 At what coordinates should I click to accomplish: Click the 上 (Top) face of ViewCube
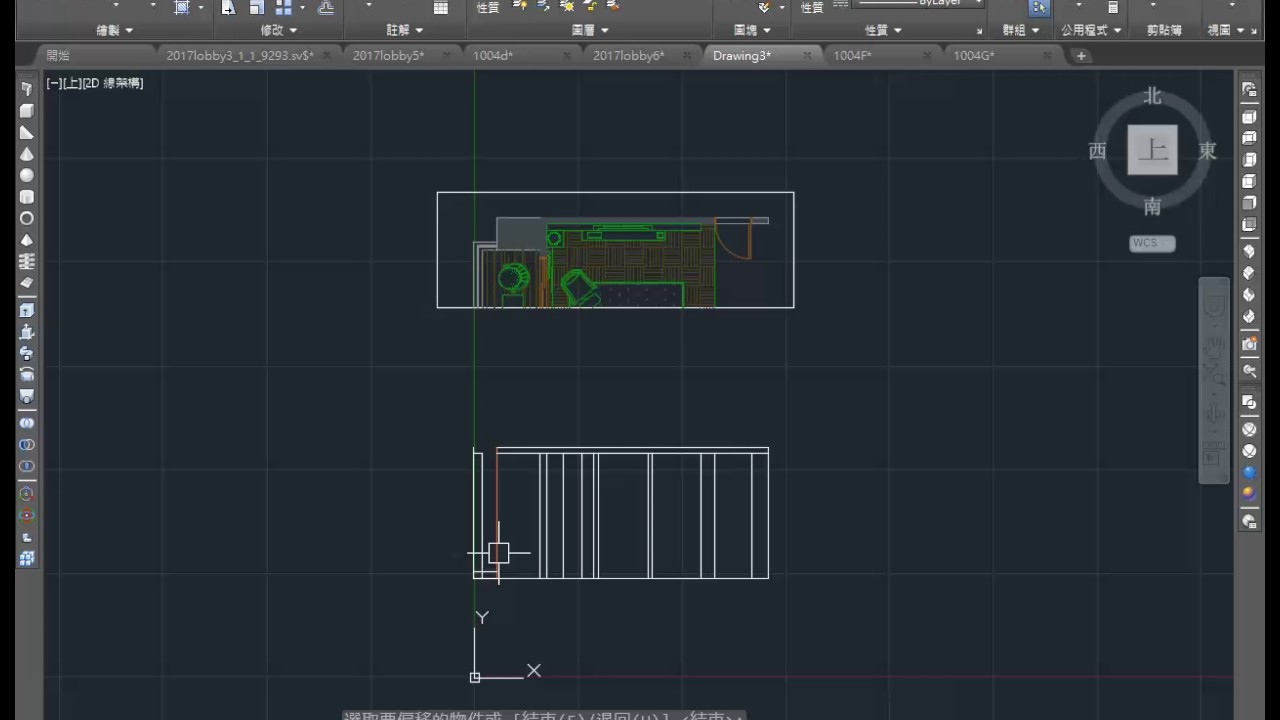click(1152, 150)
